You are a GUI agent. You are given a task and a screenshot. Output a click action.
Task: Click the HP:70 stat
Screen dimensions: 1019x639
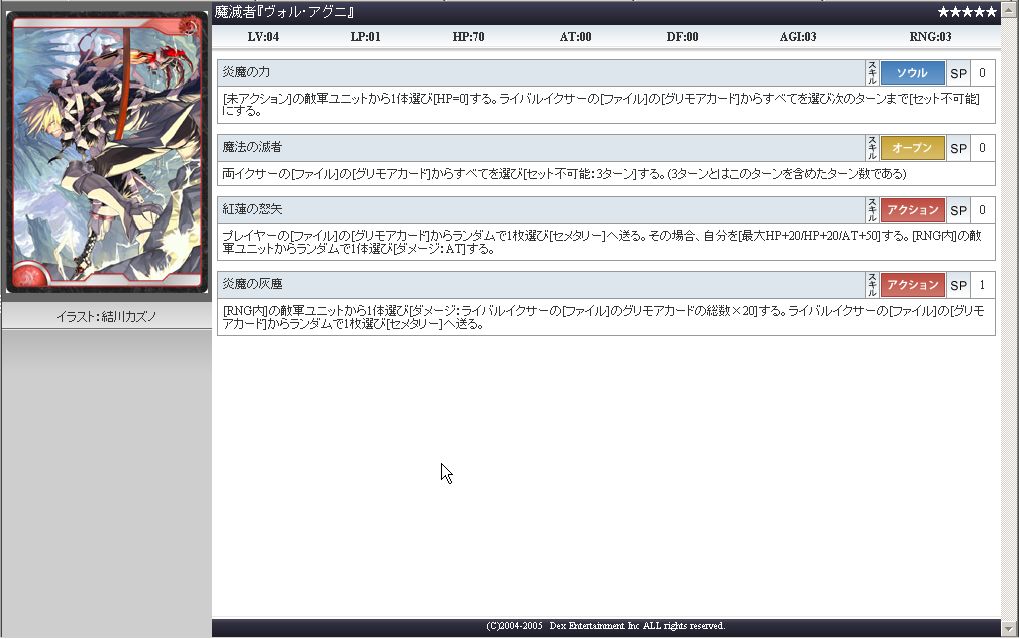(x=469, y=37)
